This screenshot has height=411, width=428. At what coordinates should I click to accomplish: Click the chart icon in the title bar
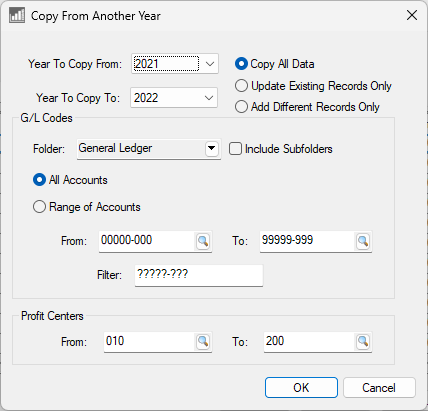(17, 15)
